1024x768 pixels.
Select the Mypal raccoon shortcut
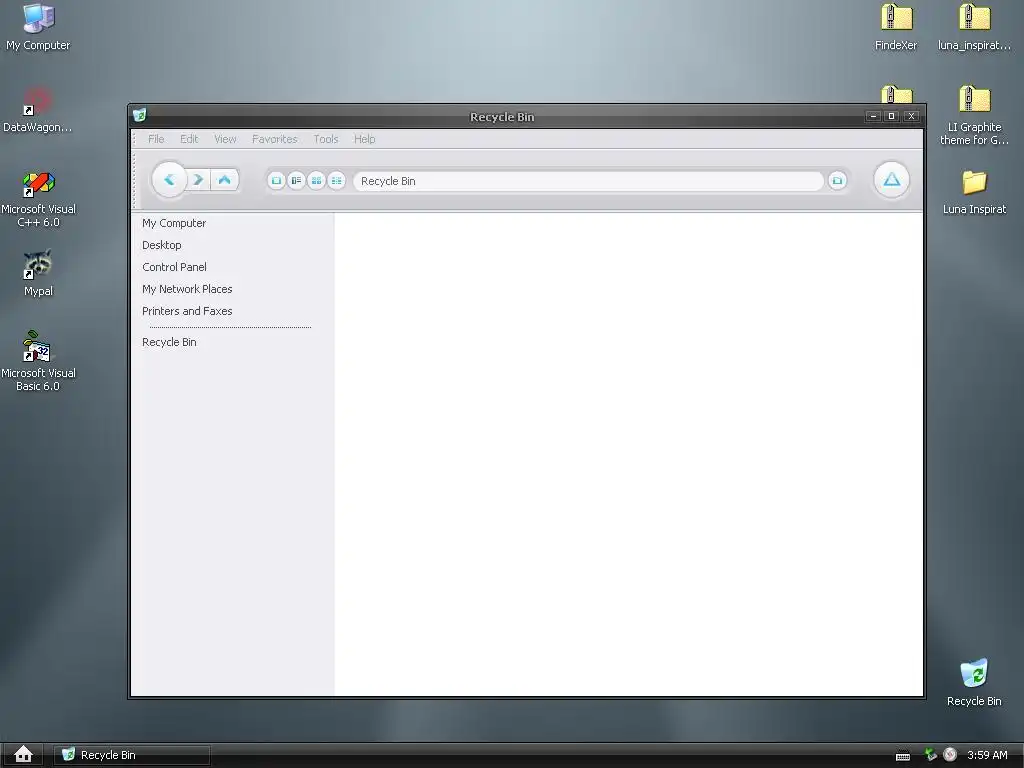38,273
